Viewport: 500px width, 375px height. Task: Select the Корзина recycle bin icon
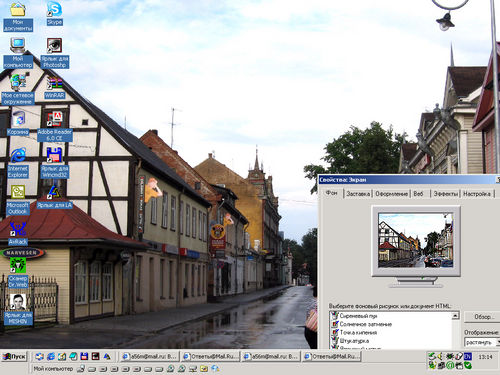click(18, 123)
